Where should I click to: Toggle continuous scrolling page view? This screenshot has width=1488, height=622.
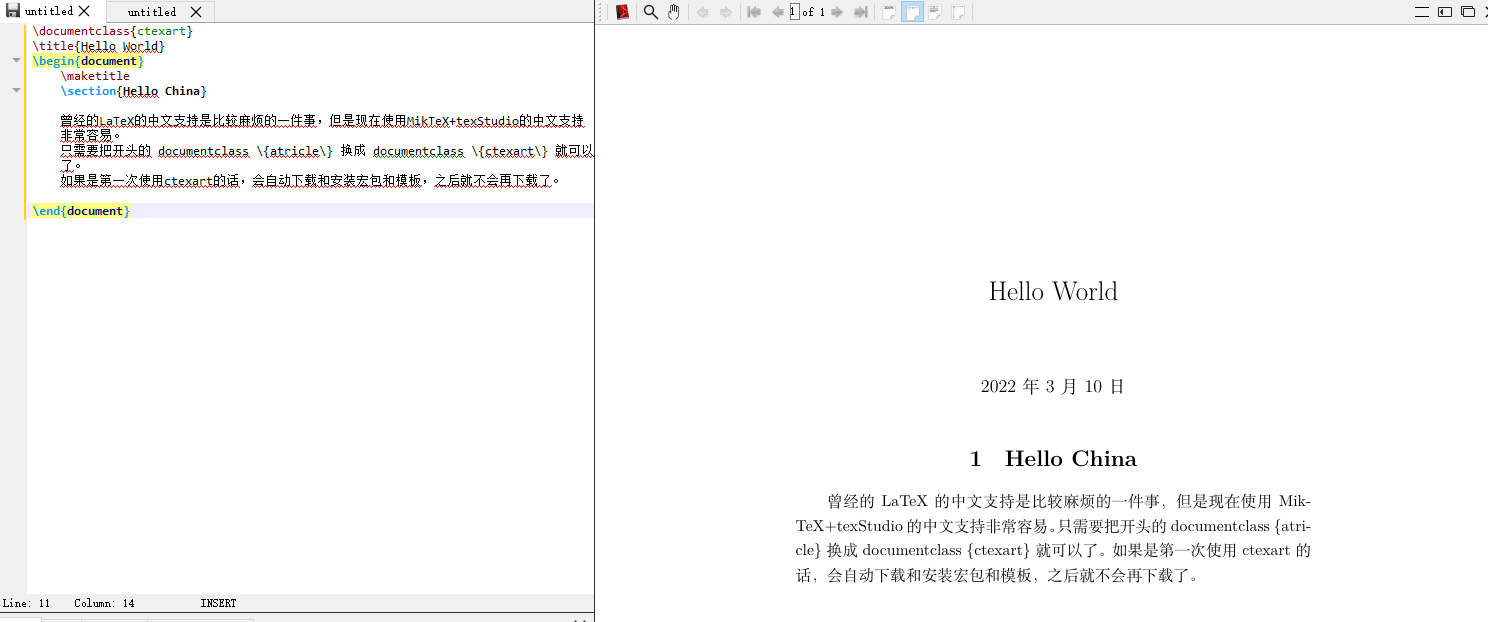958,12
